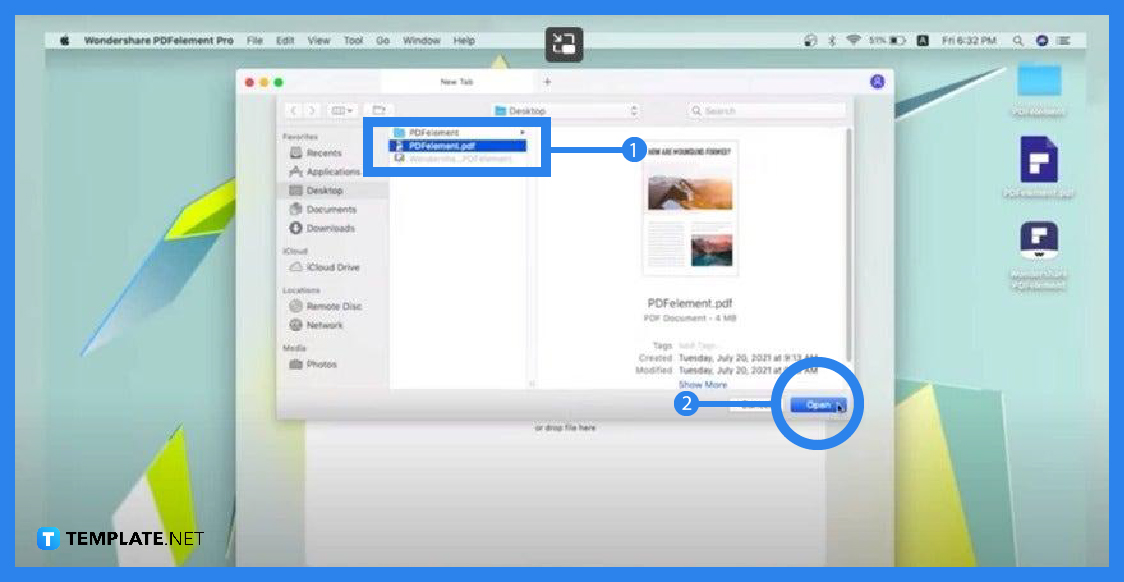Open Spotlight search in the menu bar
Screen dimensions: 1124x582
tap(1017, 41)
